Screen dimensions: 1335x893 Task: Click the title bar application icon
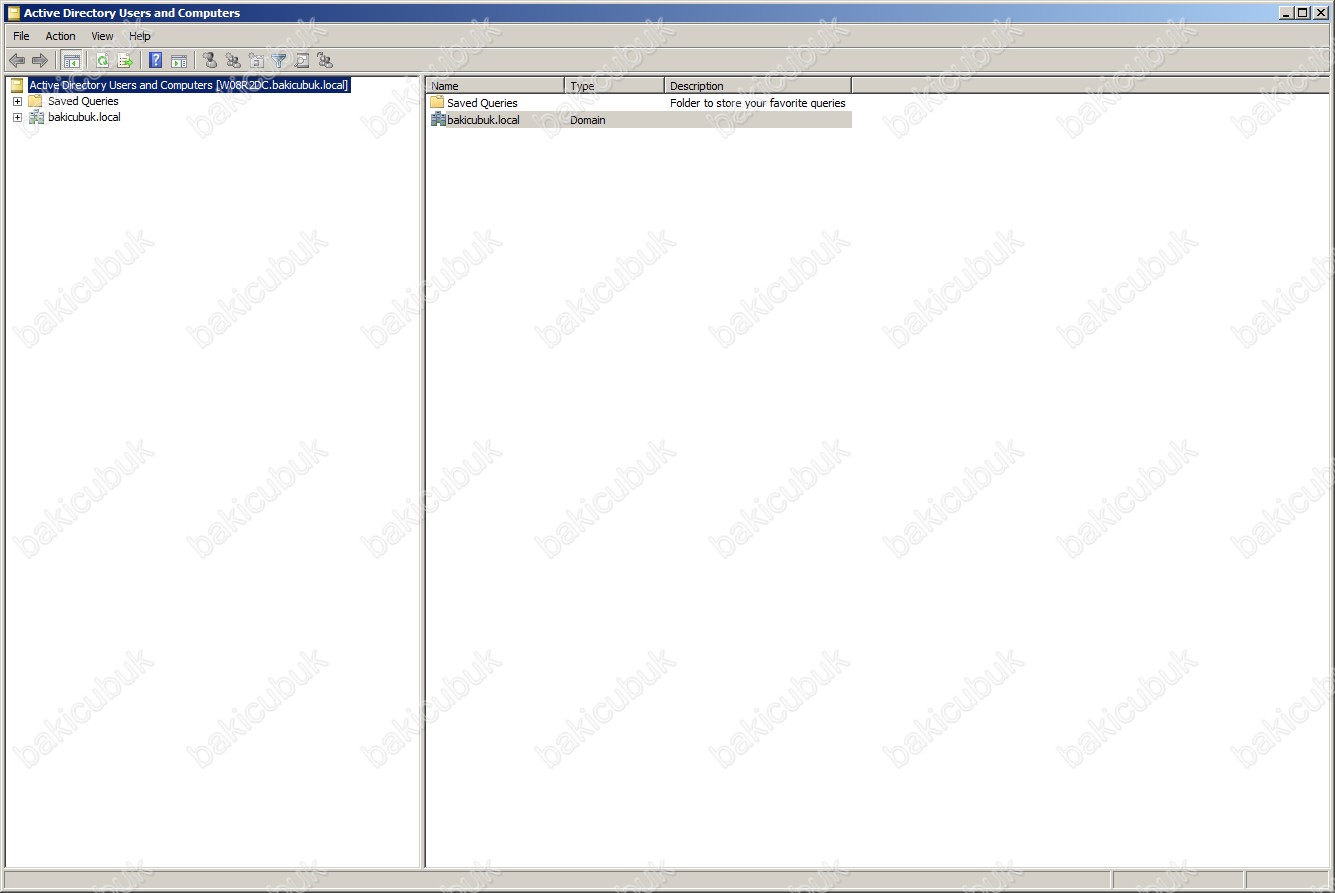pyautogui.click(x=13, y=13)
